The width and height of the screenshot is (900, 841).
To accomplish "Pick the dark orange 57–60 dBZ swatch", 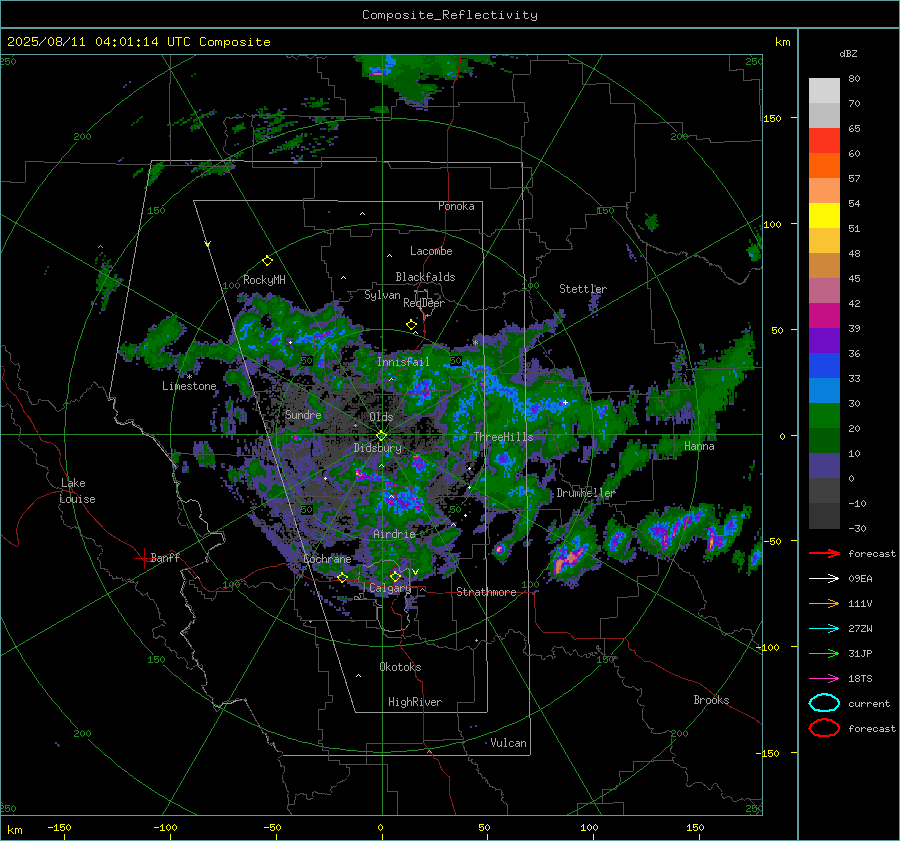I will [x=824, y=165].
